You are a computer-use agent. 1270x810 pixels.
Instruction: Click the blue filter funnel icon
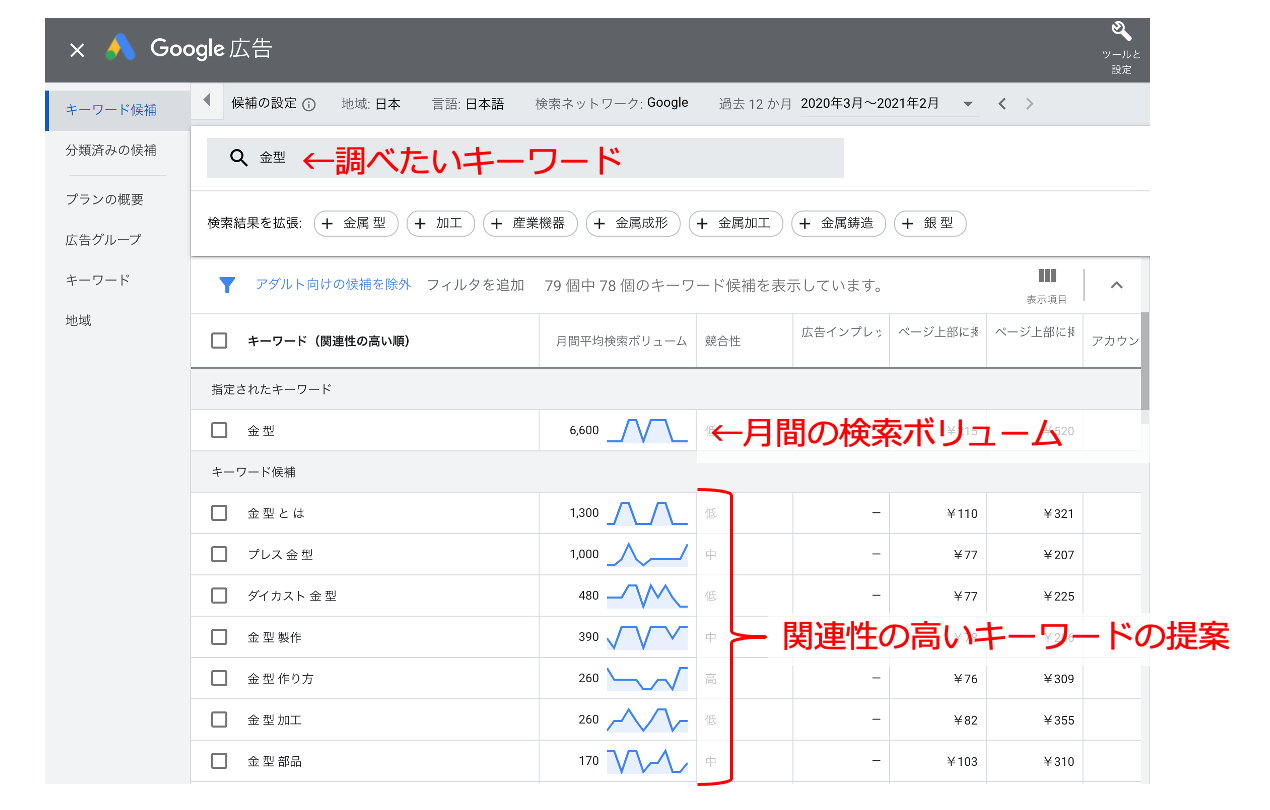[x=227, y=285]
